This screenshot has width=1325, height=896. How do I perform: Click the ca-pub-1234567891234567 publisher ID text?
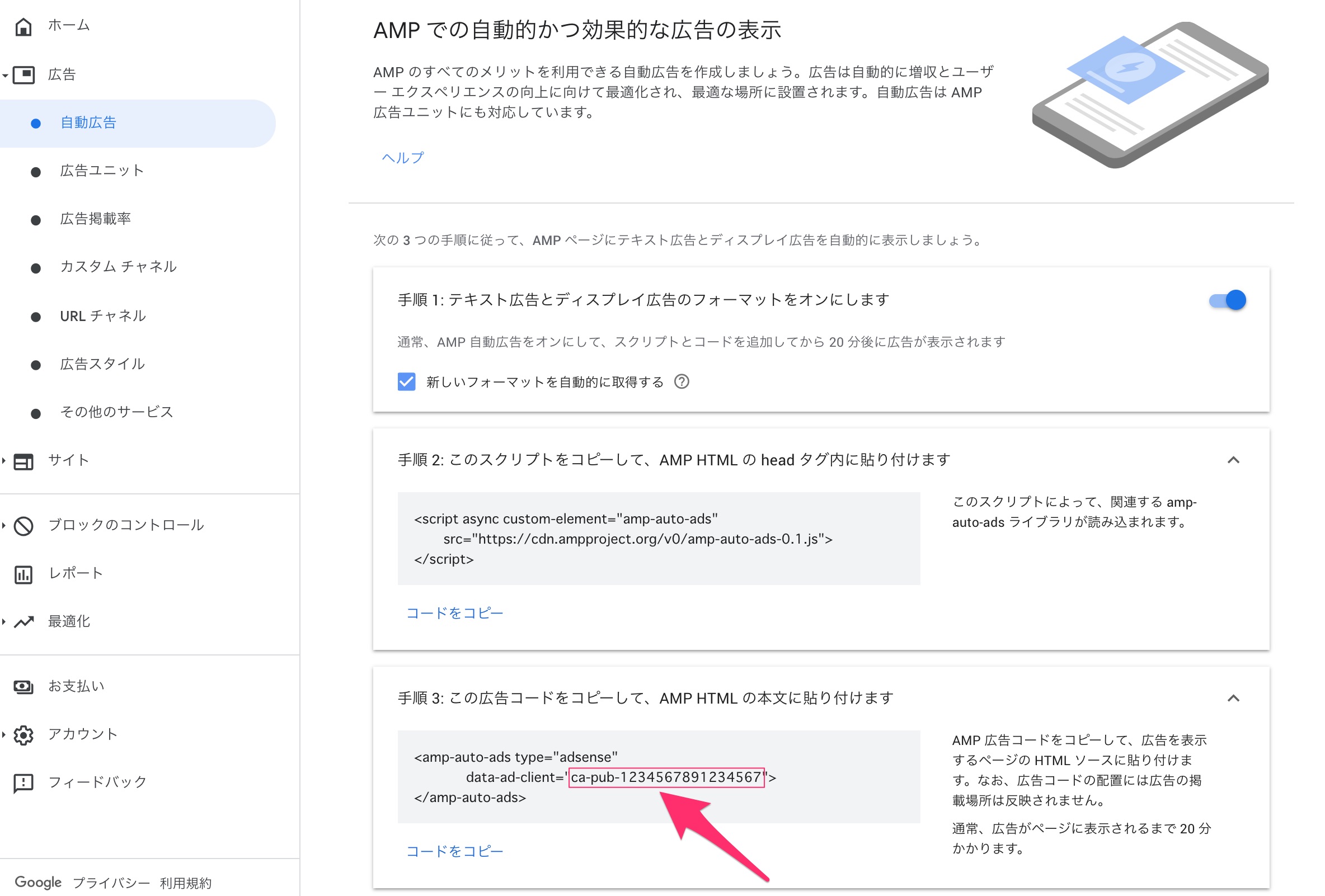coord(666,777)
